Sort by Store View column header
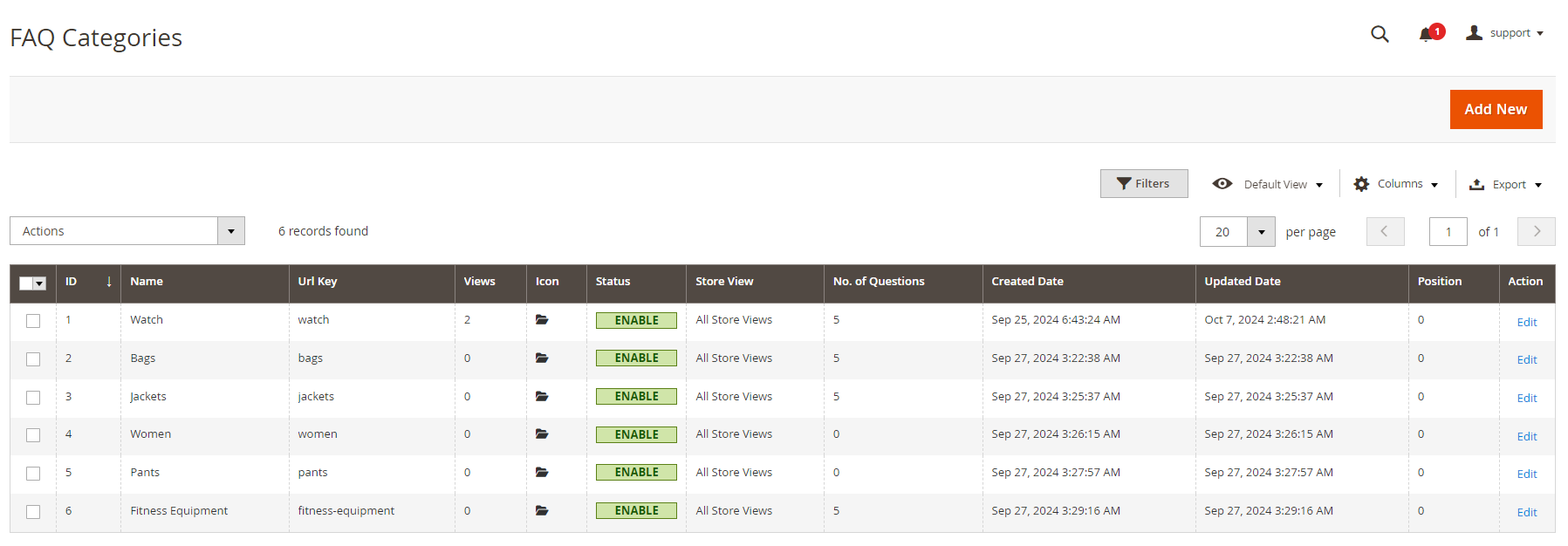 point(755,282)
